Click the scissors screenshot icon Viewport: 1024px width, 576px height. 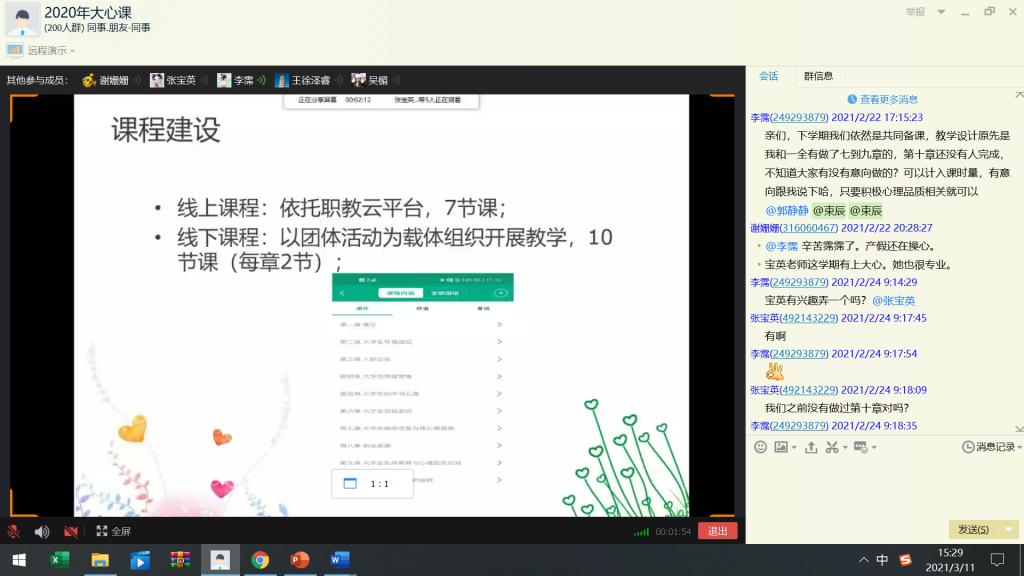[831, 447]
